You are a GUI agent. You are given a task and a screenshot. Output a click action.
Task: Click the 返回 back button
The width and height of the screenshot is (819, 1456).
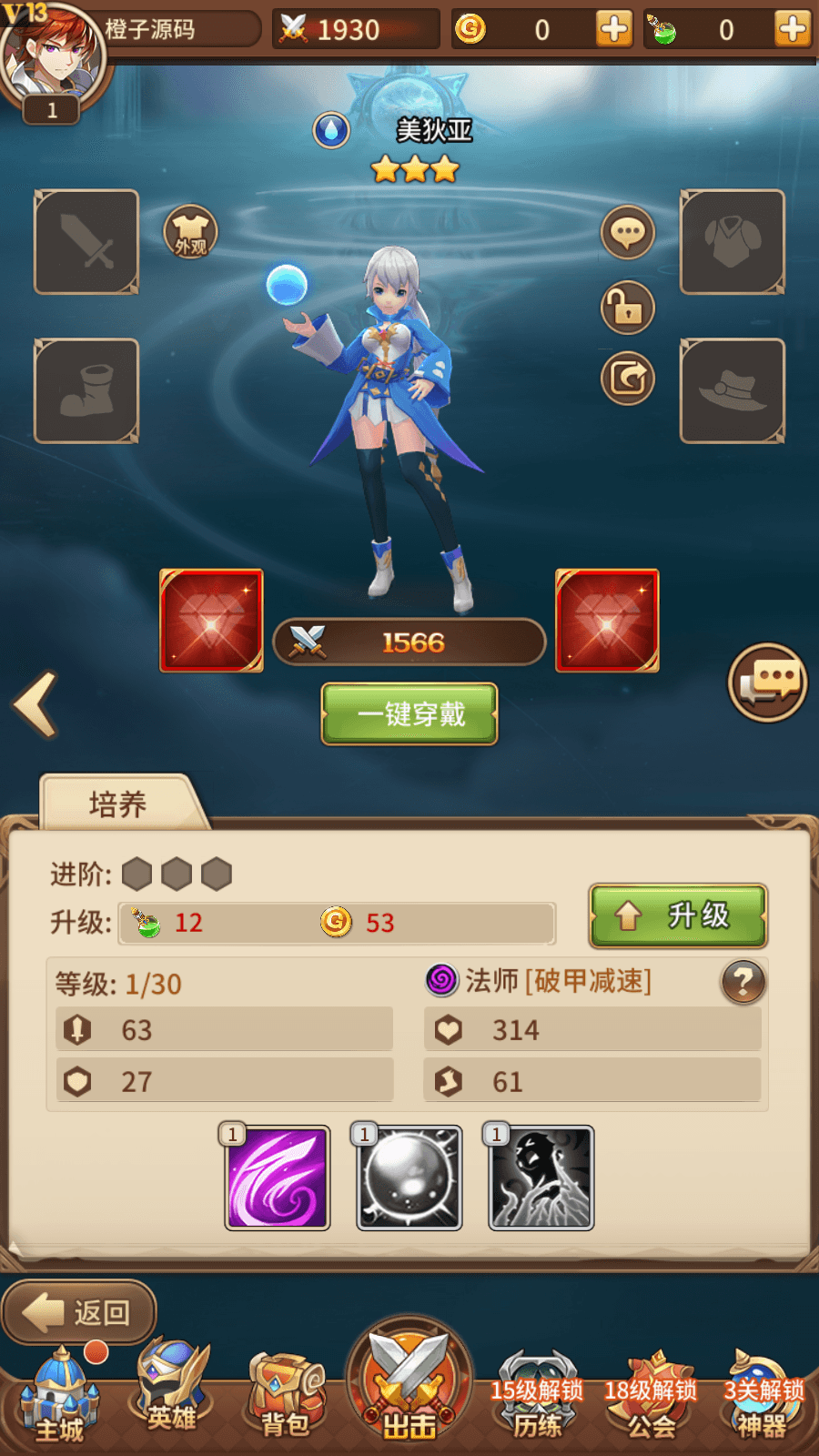pyautogui.click(x=79, y=1312)
